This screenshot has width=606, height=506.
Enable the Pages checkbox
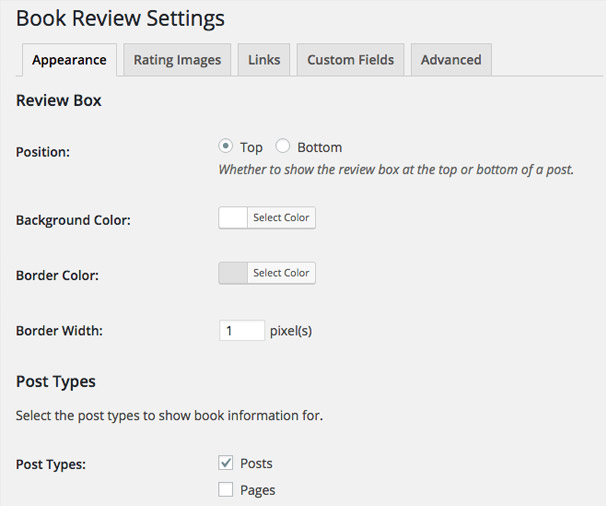click(x=225, y=489)
